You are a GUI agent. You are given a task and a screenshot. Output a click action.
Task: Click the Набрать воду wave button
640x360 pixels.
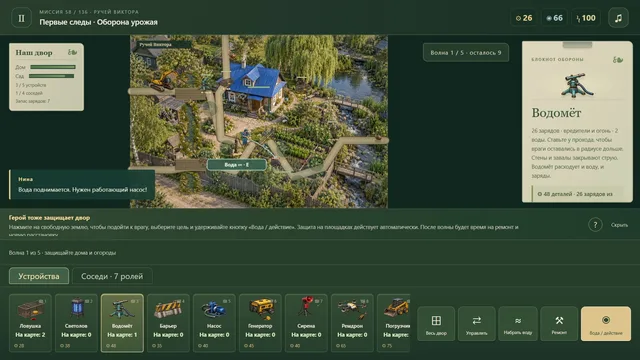point(518,324)
